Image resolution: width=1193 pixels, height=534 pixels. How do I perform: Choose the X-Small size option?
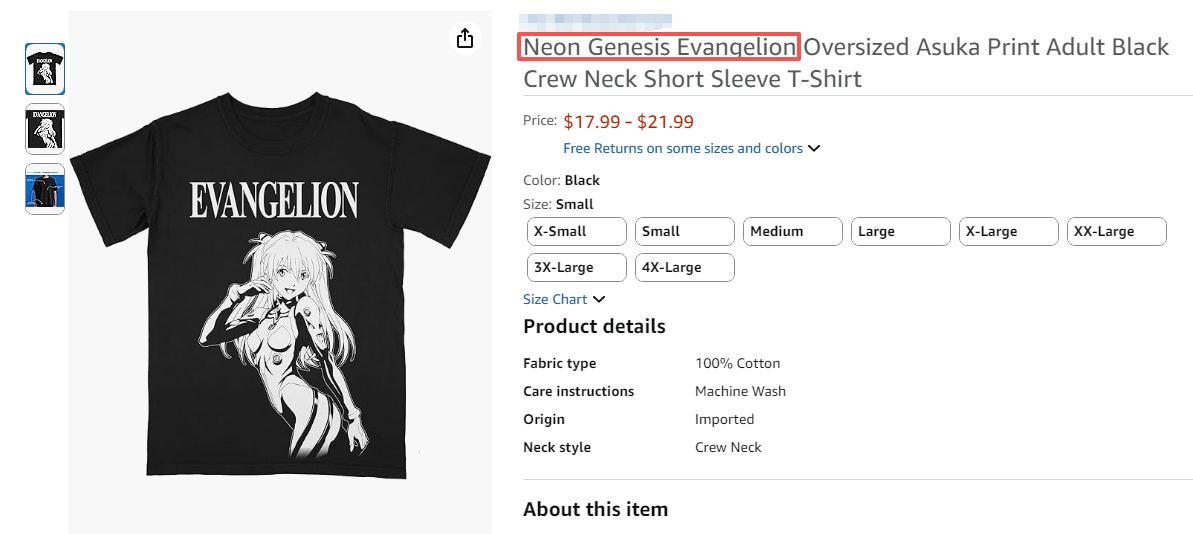(x=577, y=232)
